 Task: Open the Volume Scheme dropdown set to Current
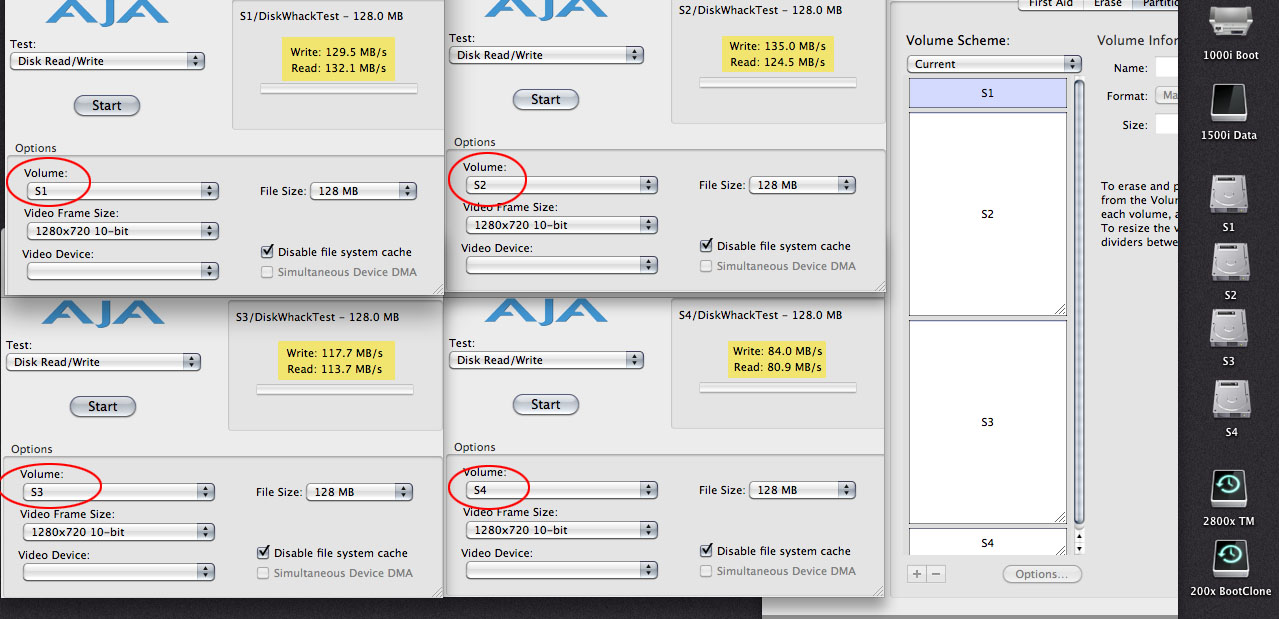(x=995, y=64)
